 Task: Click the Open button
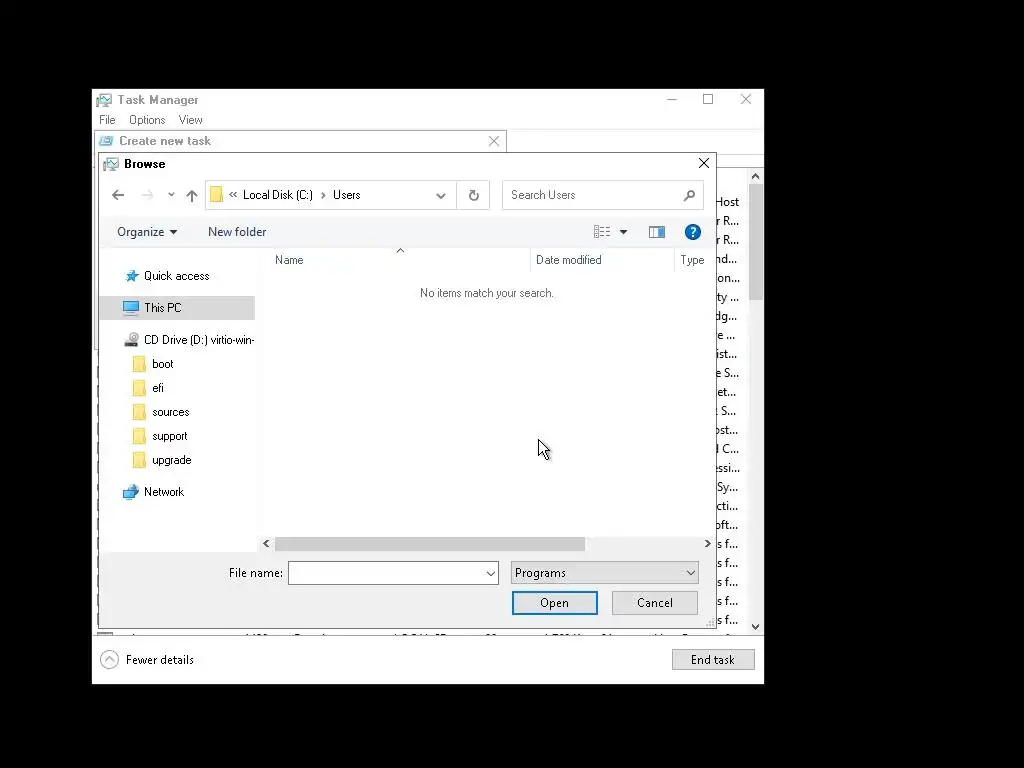point(554,603)
